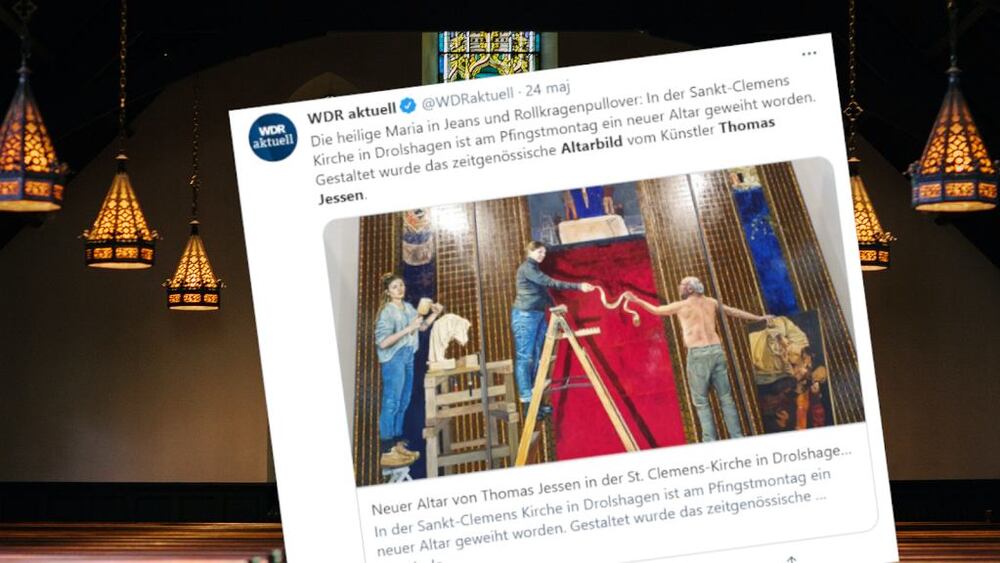Click the blue verified badge beside WDR aktuell
This screenshot has height=563, width=1000.
click(408, 106)
